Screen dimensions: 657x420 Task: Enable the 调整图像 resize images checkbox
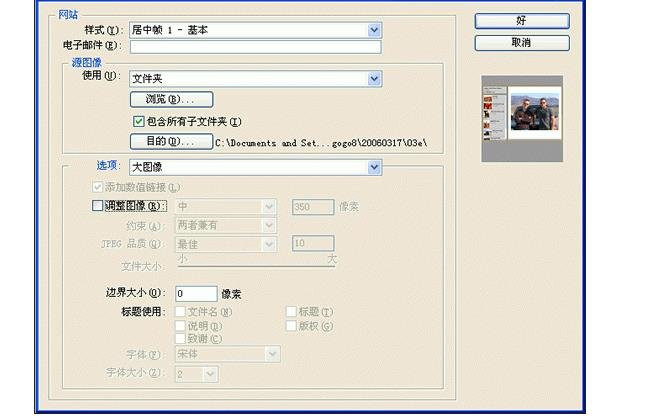coord(97,206)
